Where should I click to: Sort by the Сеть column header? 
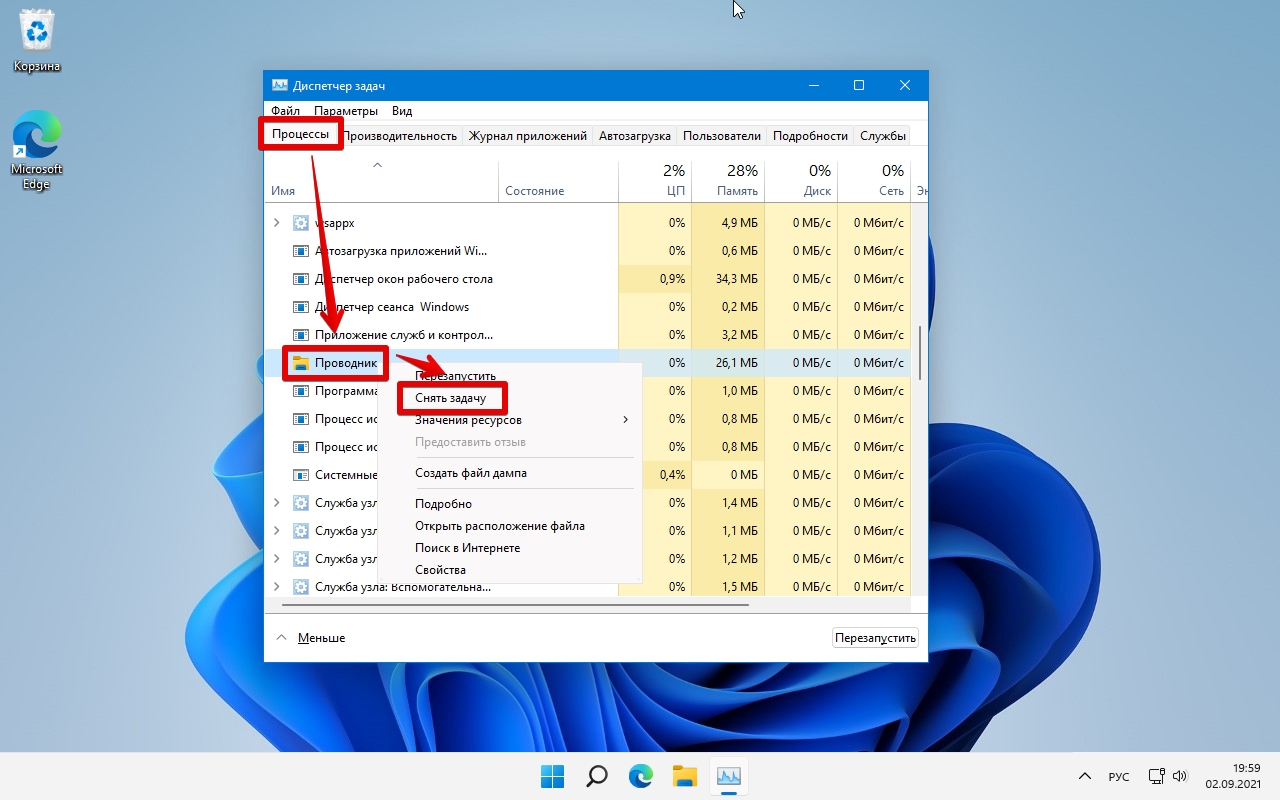(x=874, y=180)
